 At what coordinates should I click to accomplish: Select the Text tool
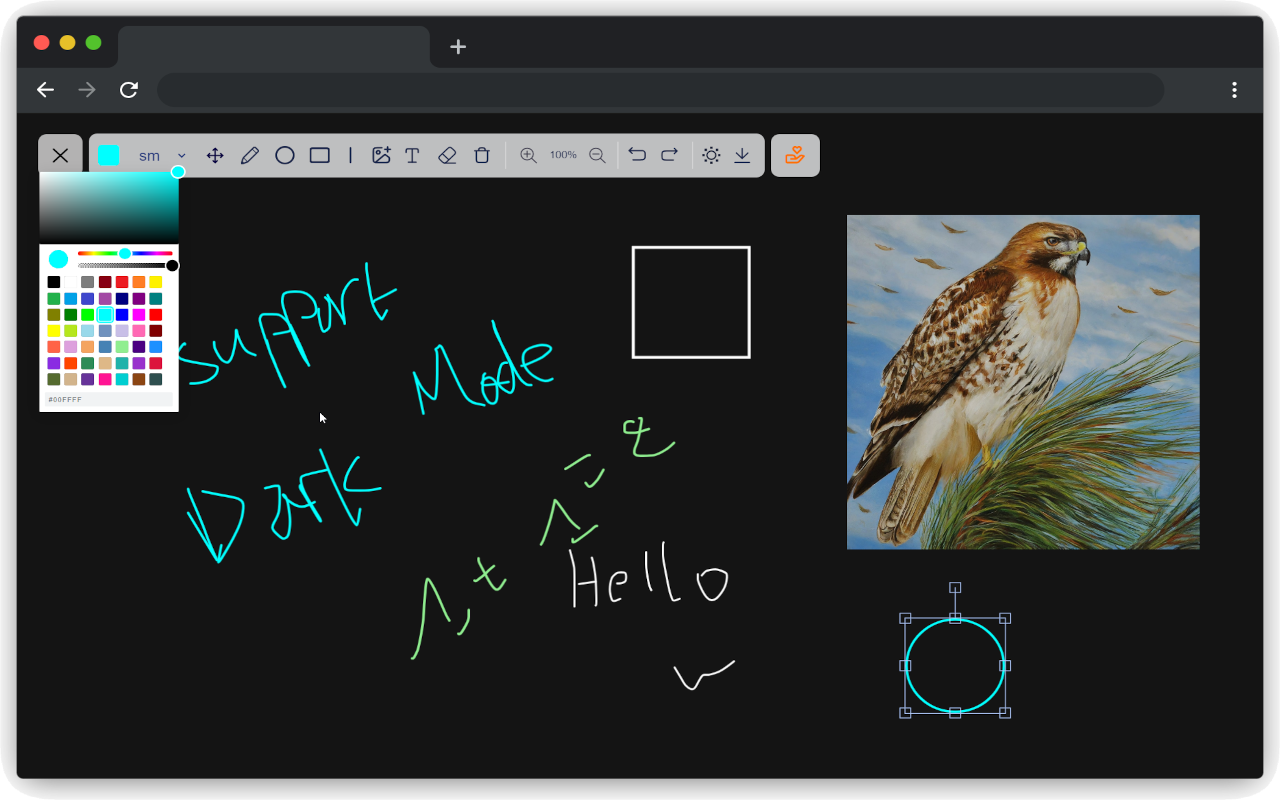(412, 155)
